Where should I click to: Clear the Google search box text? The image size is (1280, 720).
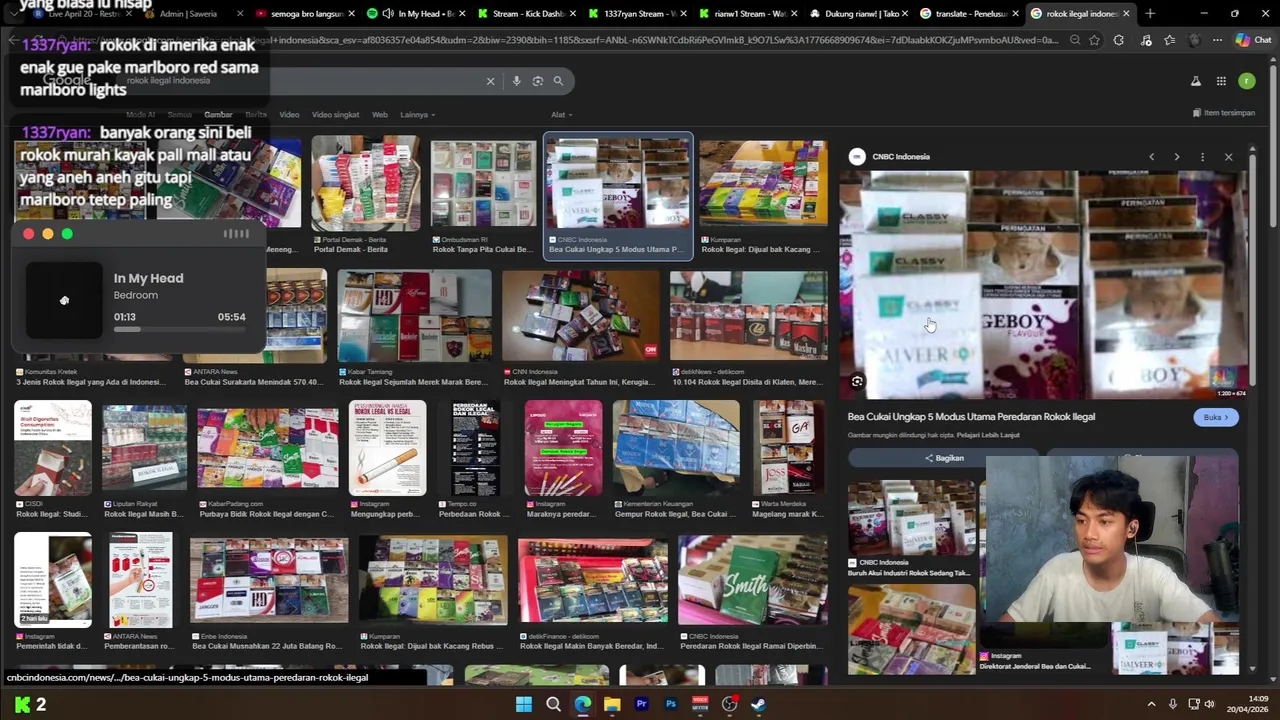click(x=490, y=81)
